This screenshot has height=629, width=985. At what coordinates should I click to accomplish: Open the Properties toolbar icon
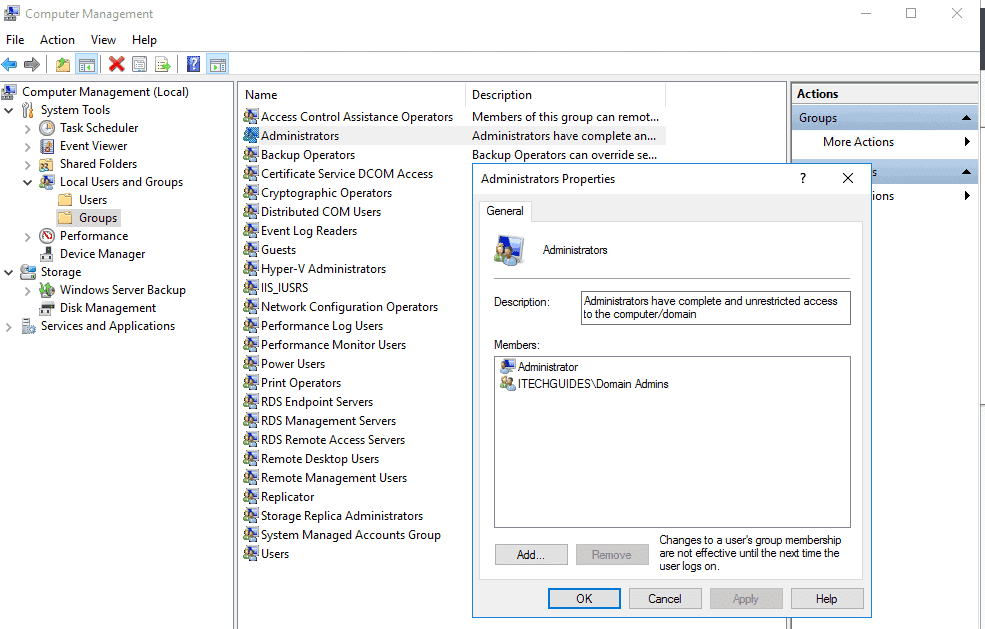pos(138,63)
